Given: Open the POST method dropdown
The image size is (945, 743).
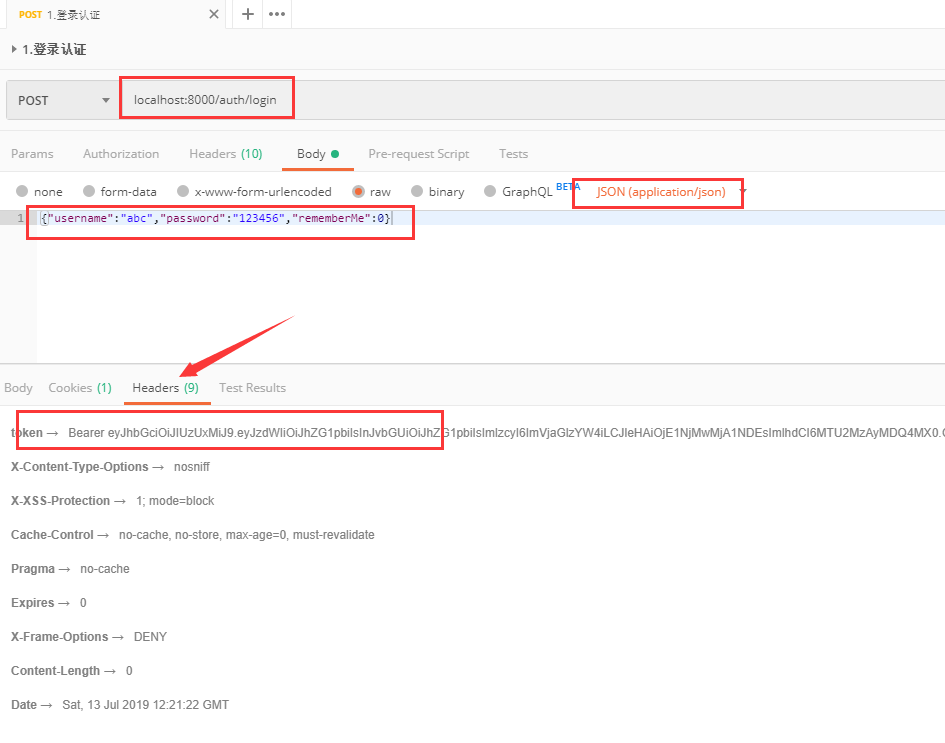Looking at the screenshot, I should (x=63, y=100).
